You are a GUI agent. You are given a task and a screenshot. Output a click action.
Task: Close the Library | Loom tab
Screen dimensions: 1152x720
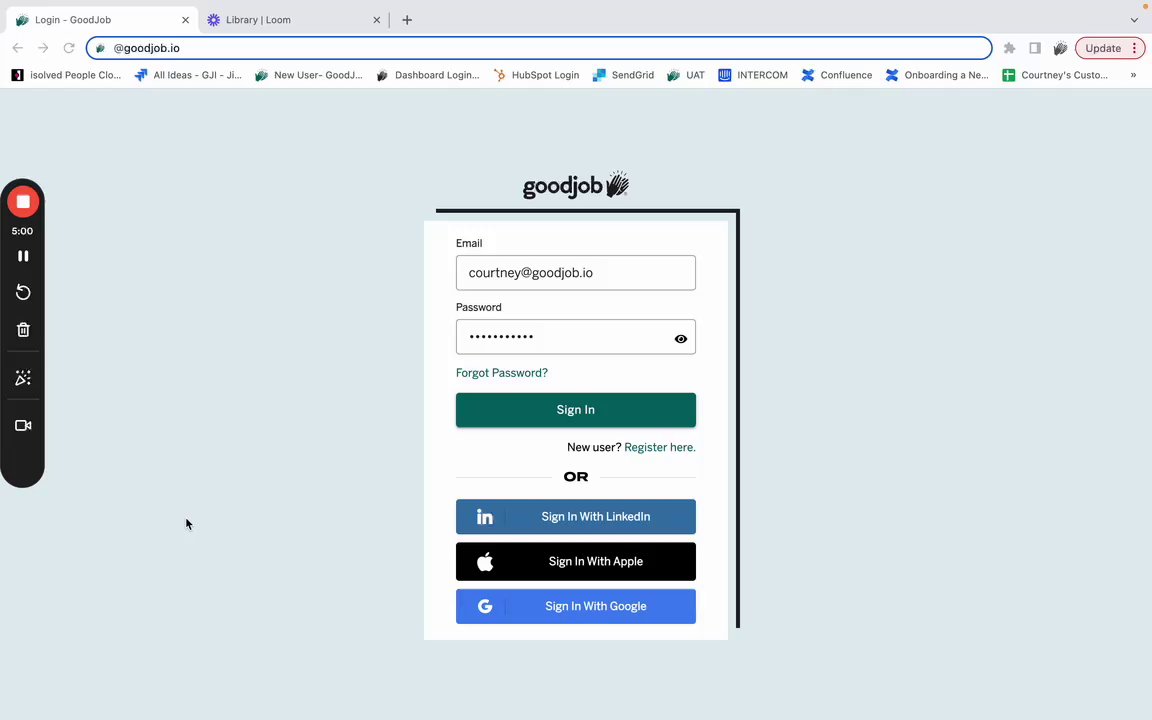click(x=377, y=20)
